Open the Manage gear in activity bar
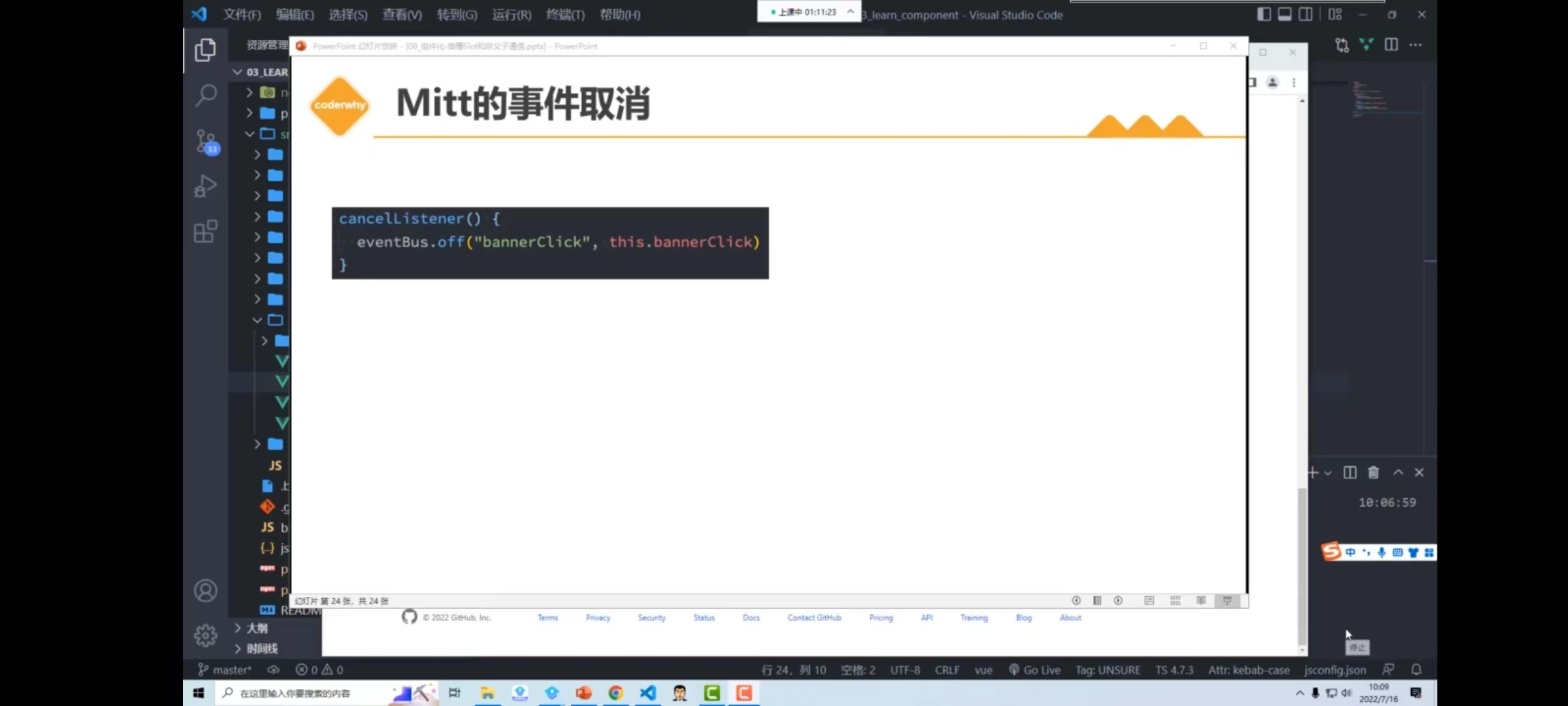The image size is (1568, 706). (206, 635)
